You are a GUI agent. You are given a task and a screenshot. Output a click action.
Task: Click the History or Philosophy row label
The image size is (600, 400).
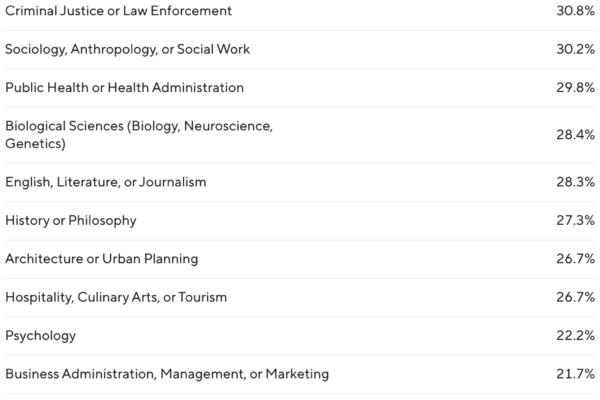point(70,220)
